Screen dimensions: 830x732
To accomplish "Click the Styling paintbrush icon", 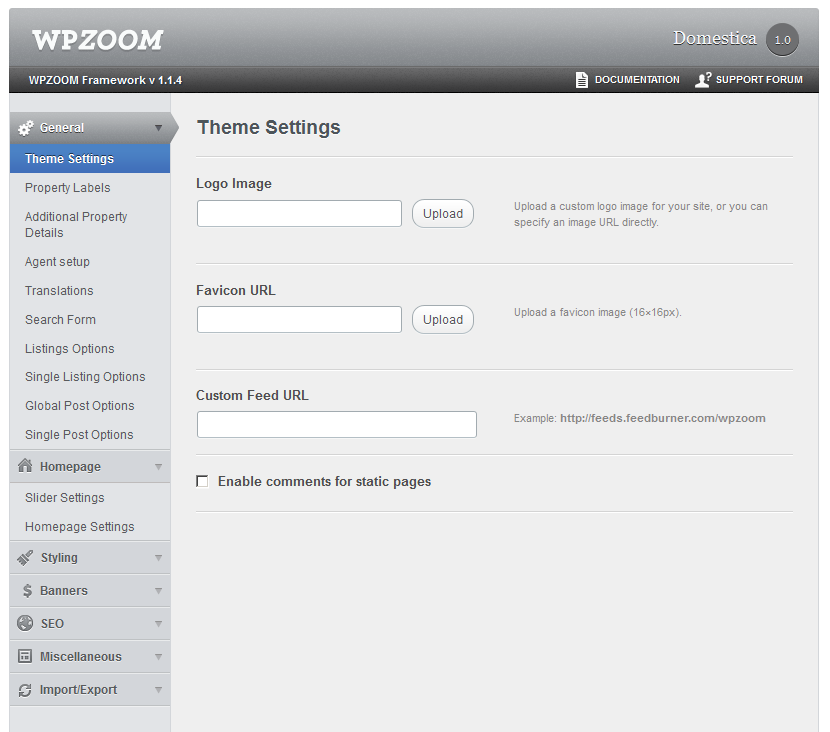I will click(25, 557).
